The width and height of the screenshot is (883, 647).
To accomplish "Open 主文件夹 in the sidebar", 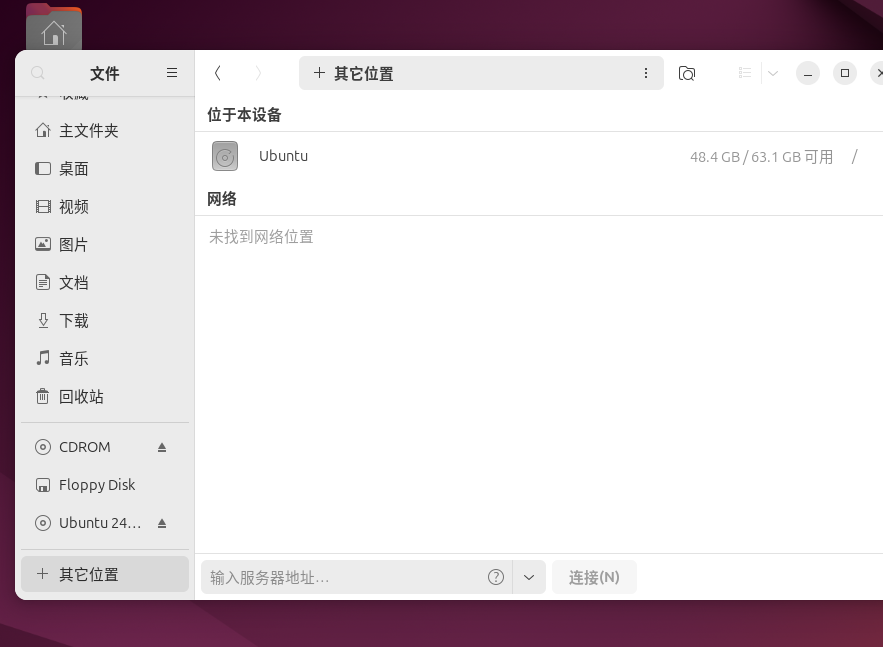I will point(105,131).
